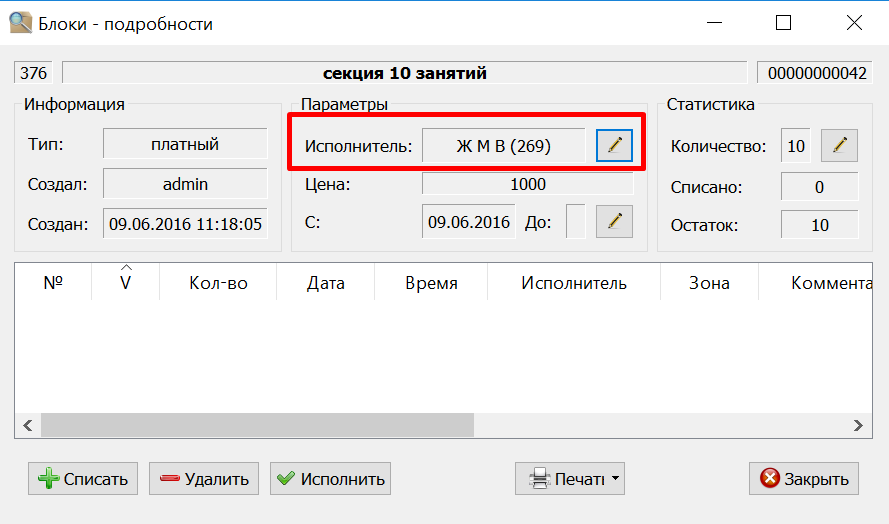The width and height of the screenshot is (889, 524).
Task: Click the Создал field showing admin
Action: click(185, 184)
